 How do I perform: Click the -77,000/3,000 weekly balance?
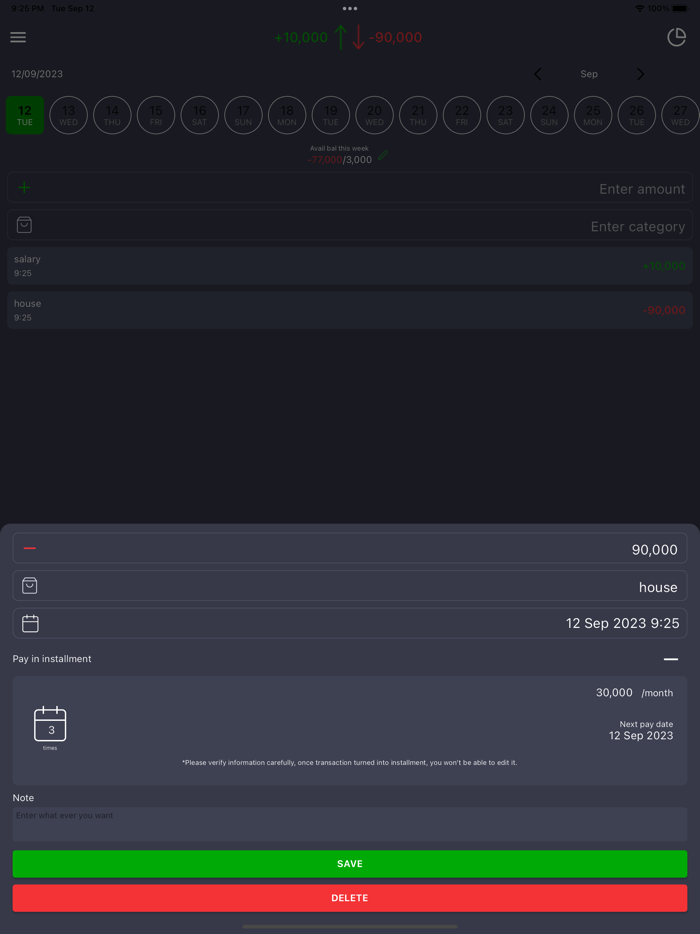click(340, 160)
